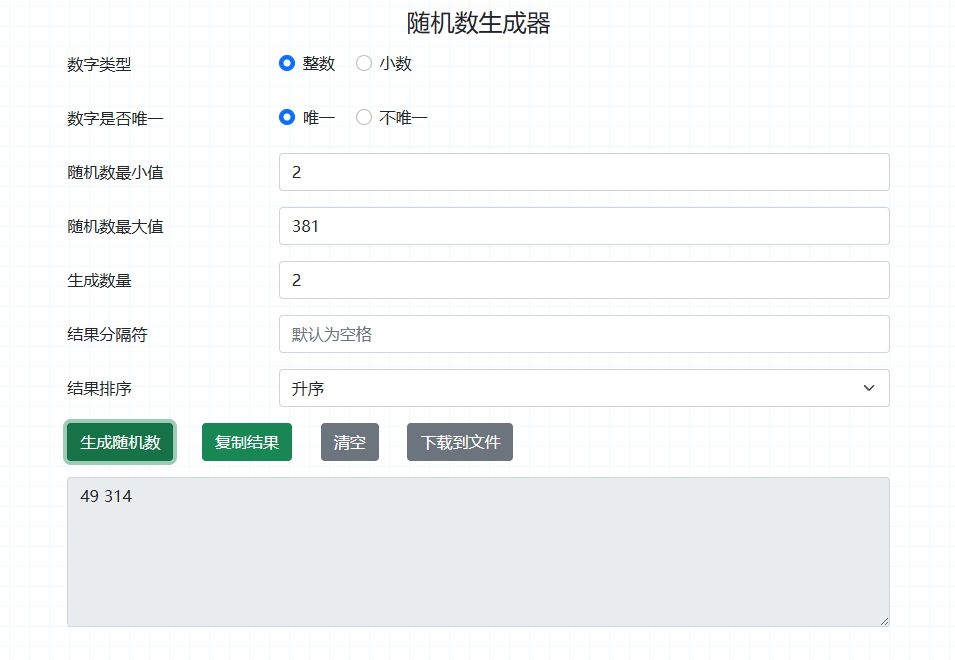Click the 结果排序 label
The width and height of the screenshot is (955, 660).
[x=99, y=388]
